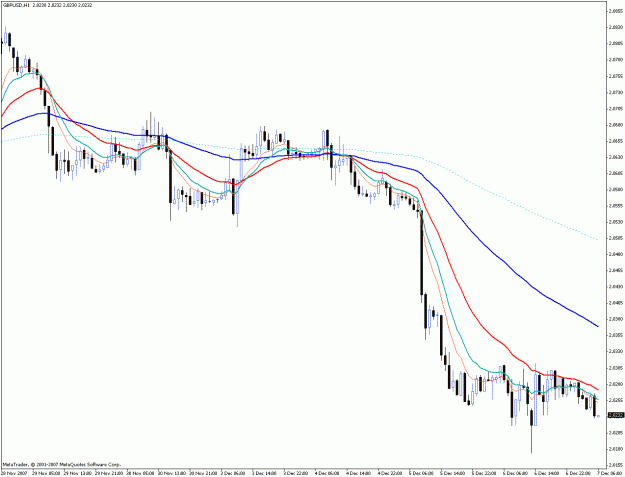This screenshot has height=477, width=625.
Task: Click the black current price label on price axis
Action: tap(616, 415)
